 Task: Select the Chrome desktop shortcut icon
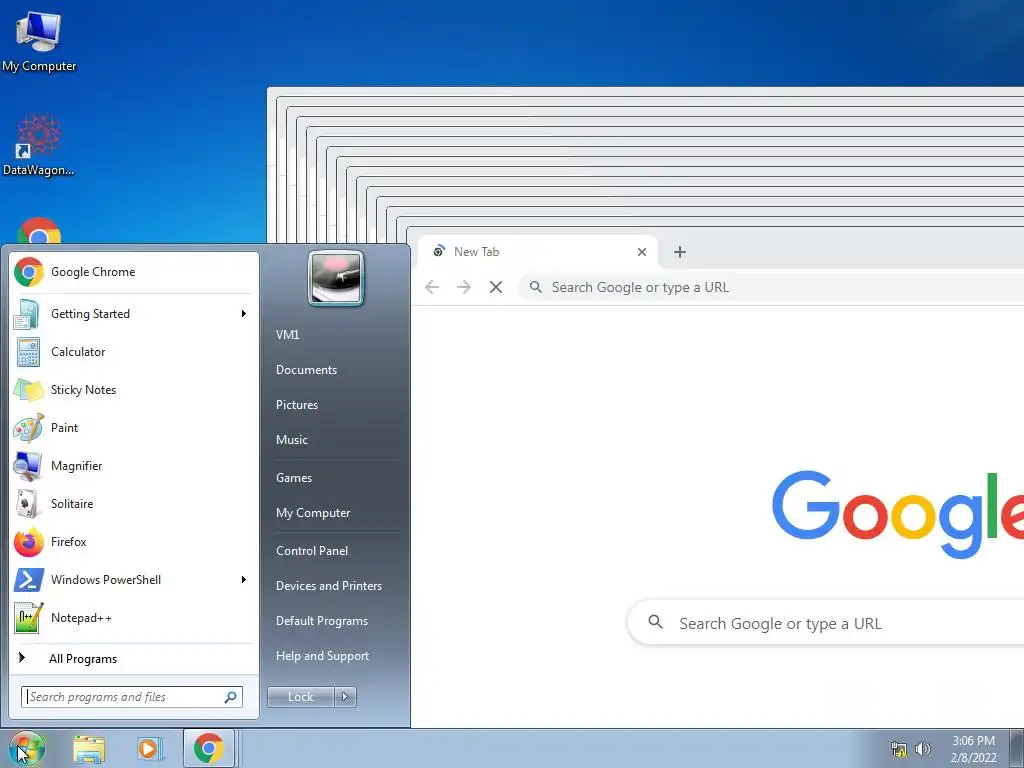[x=39, y=232]
